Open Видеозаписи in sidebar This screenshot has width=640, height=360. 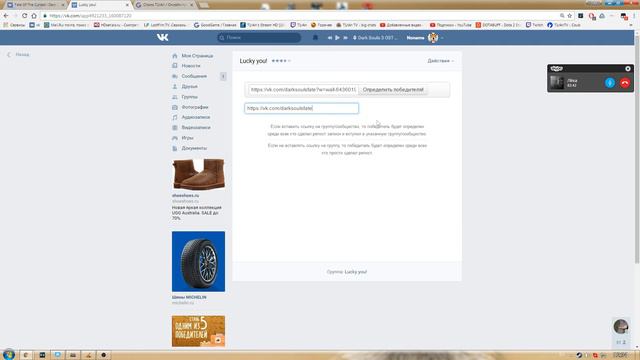click(x=196, y=127)
